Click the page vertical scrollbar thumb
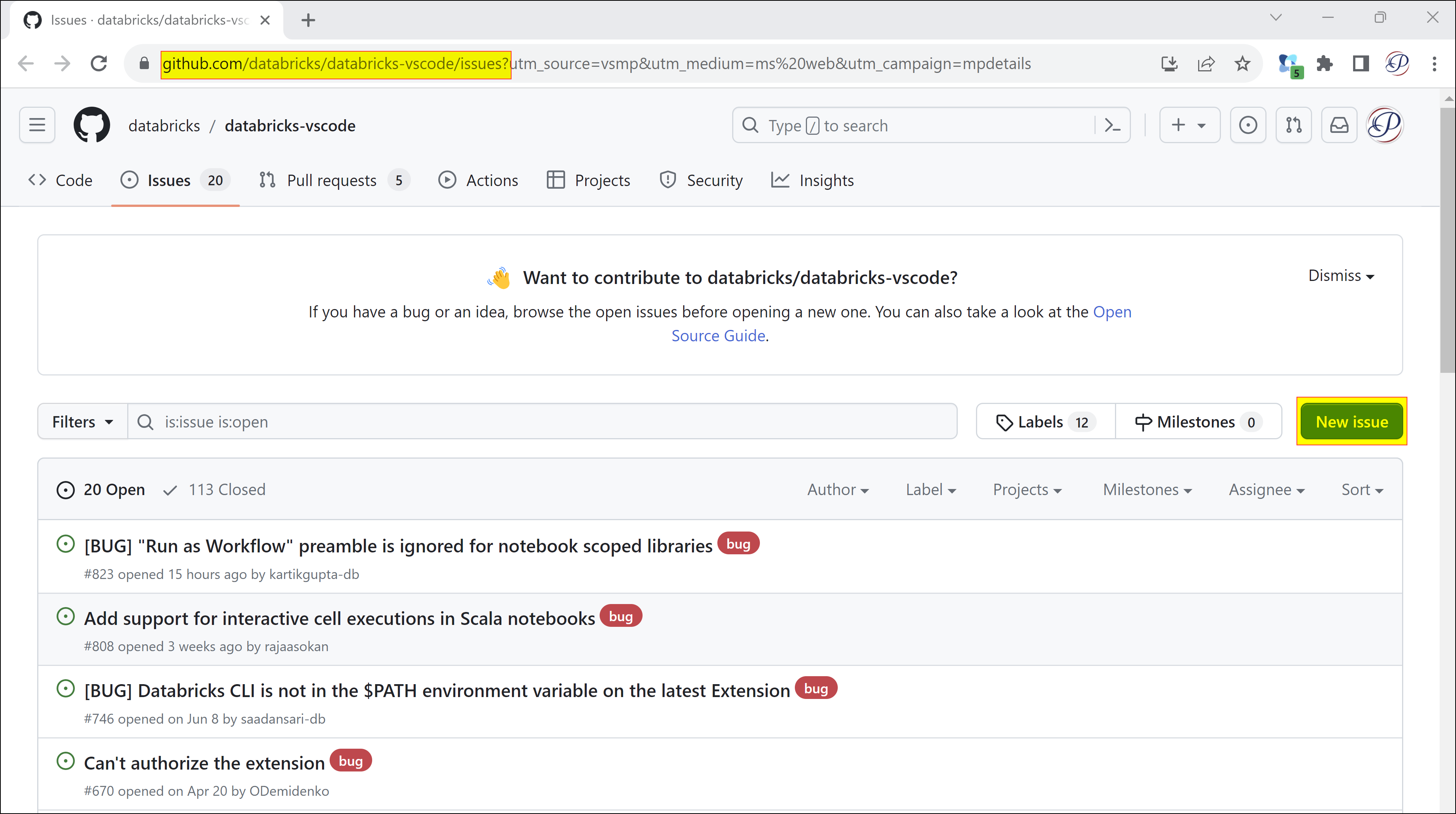 1448,240
